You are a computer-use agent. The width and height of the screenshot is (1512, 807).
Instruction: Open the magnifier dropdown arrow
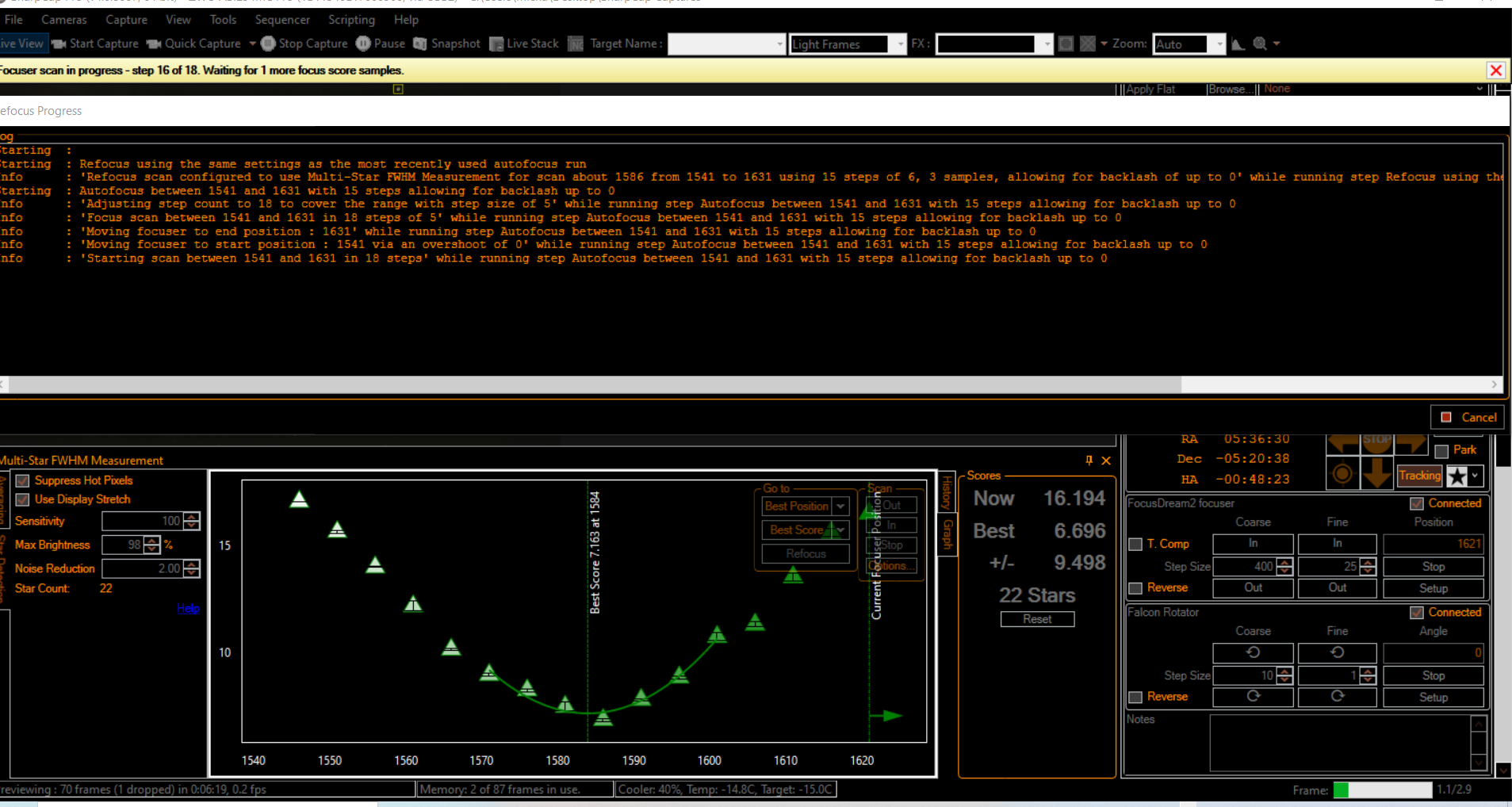click(x=1277, y=44)
